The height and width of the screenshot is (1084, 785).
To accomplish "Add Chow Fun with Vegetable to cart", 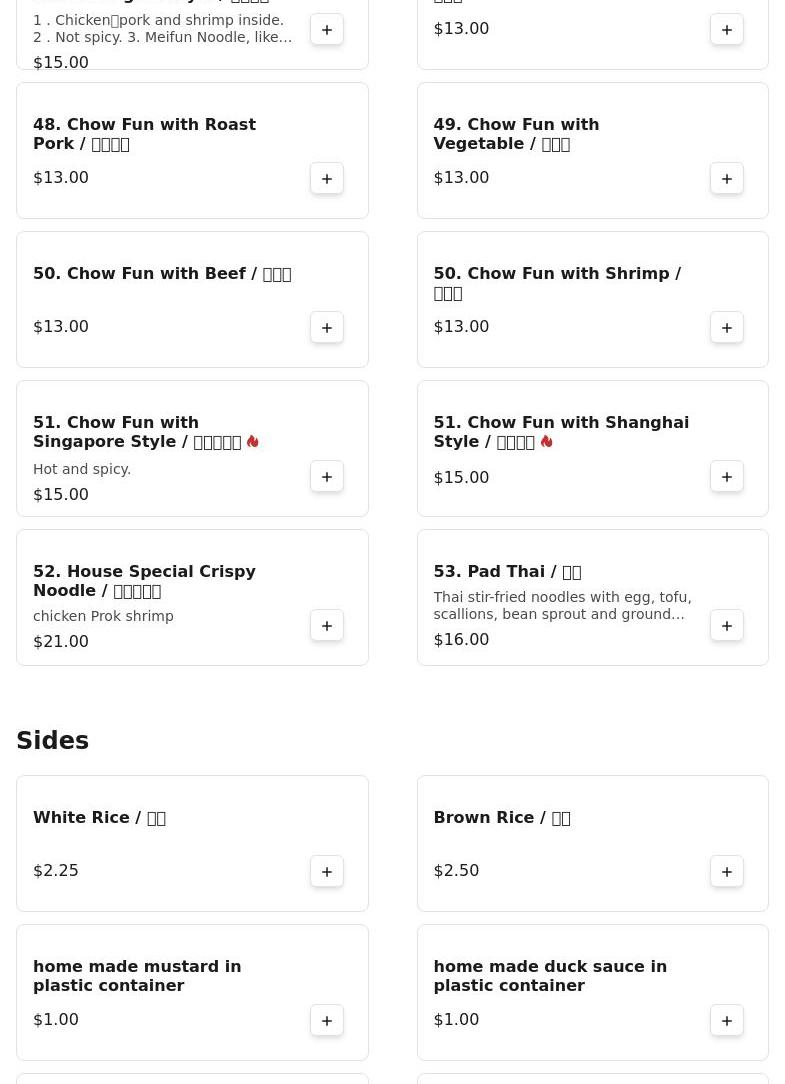I will 727,178.
